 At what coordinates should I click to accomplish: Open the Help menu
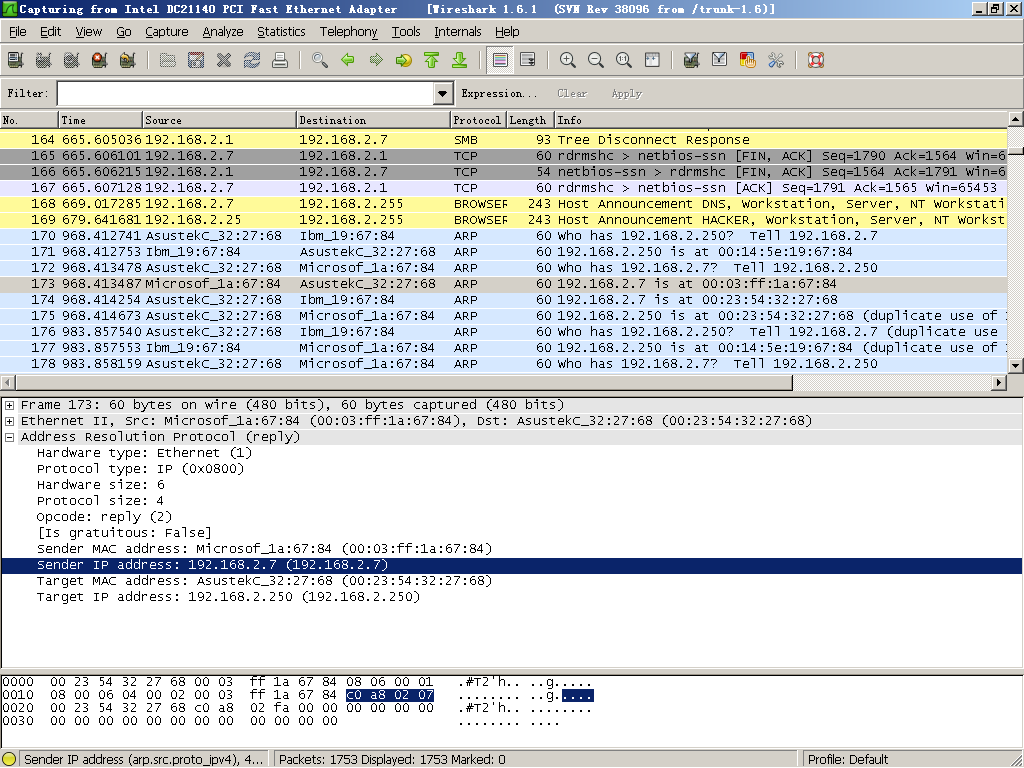[x=507, y=32]
